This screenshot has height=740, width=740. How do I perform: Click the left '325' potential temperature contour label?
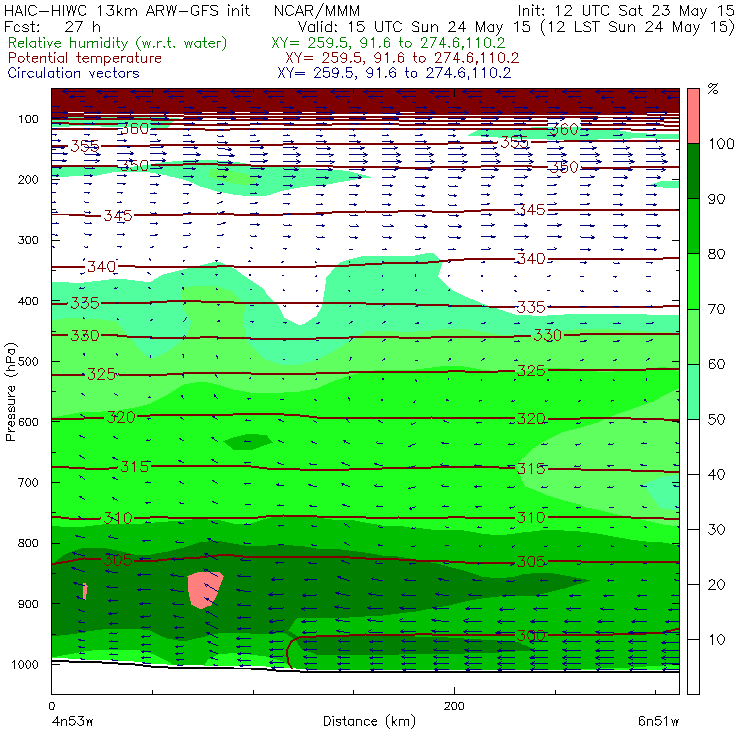101,374
